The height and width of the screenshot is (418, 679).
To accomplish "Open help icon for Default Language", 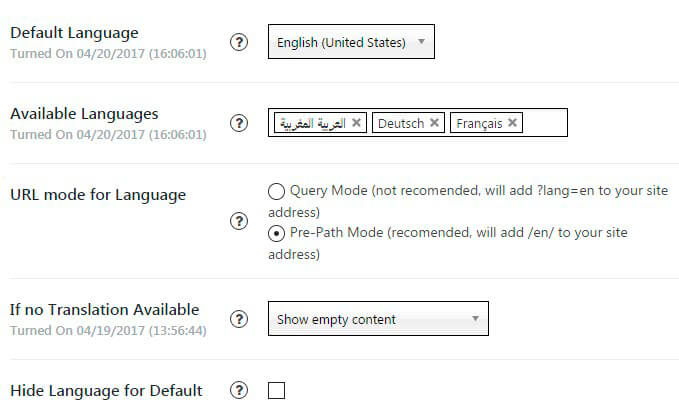I will (x=239, y=42).
